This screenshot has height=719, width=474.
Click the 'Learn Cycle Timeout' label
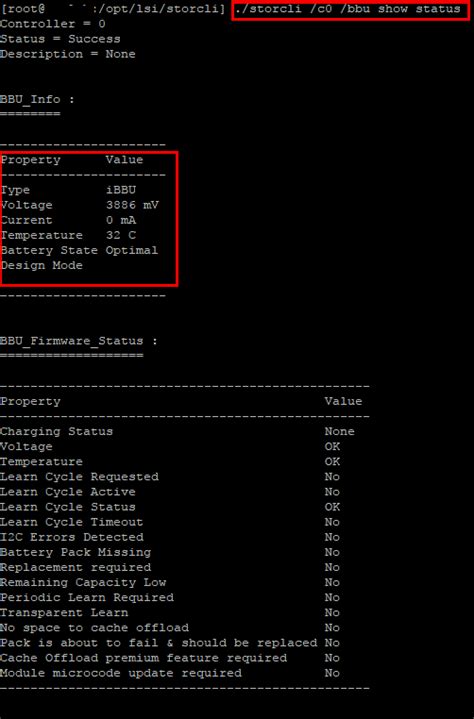click(72, 522)
